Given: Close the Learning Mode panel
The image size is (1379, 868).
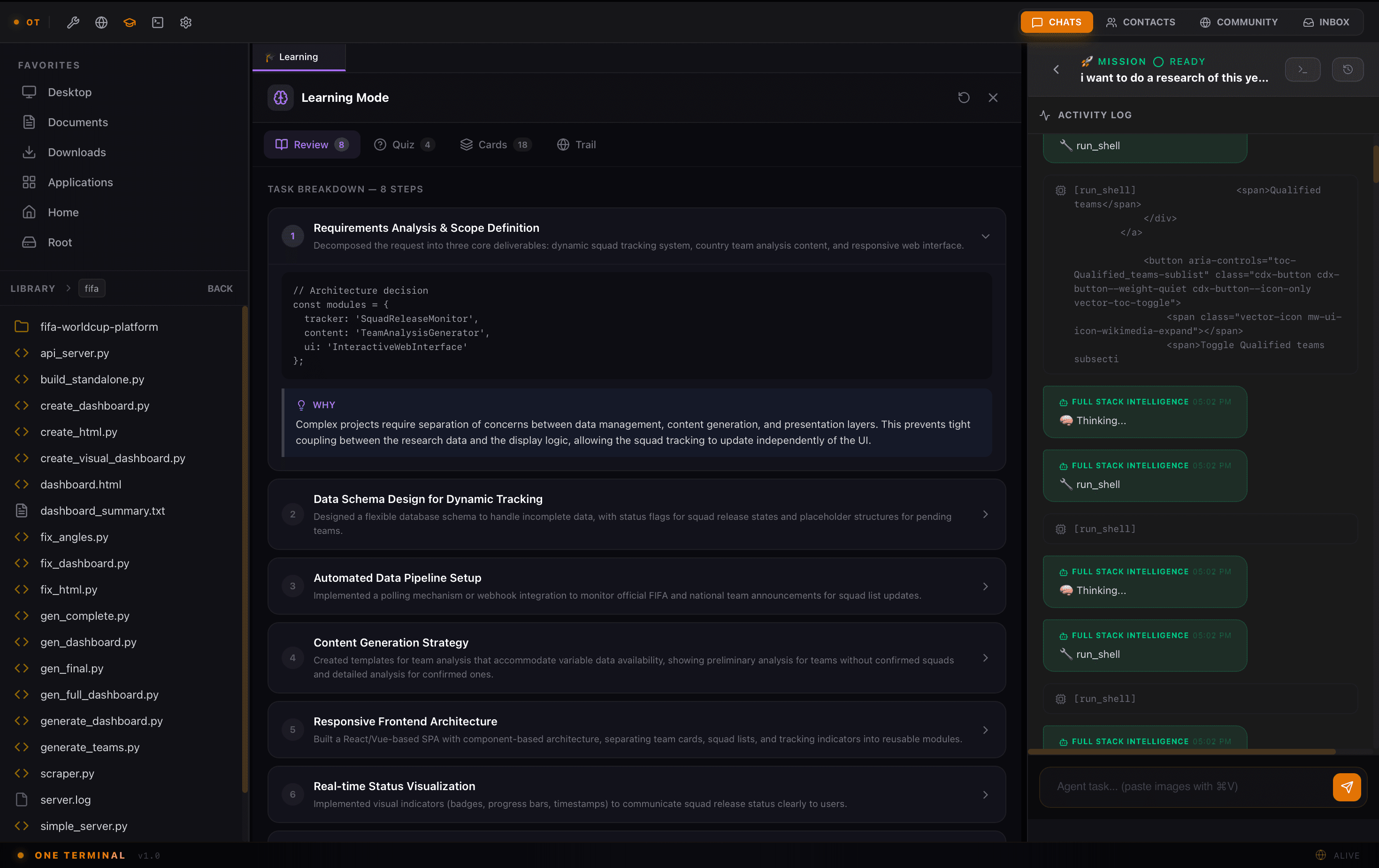Looking at the screenshot, I should (x=993, y=98).
